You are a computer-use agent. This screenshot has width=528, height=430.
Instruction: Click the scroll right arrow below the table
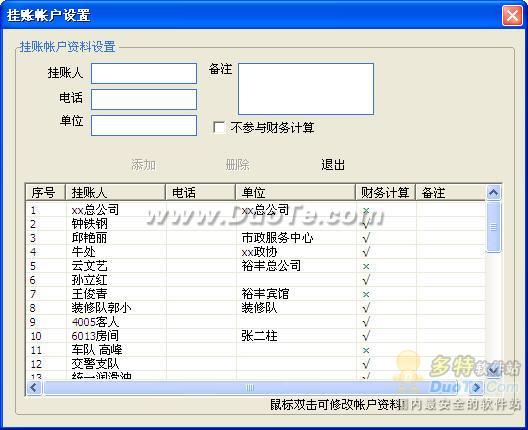coord(476,388)
